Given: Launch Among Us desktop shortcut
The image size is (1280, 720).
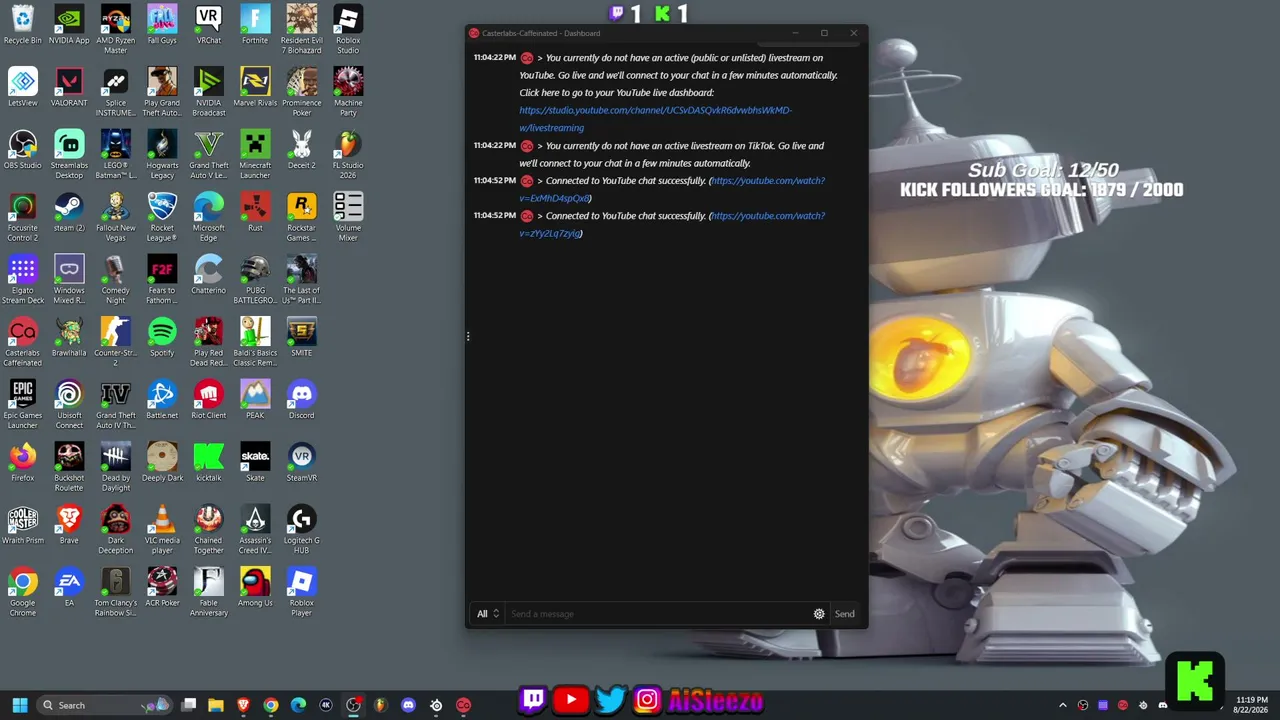Looking at the screenshot, I should pos(255,588).
